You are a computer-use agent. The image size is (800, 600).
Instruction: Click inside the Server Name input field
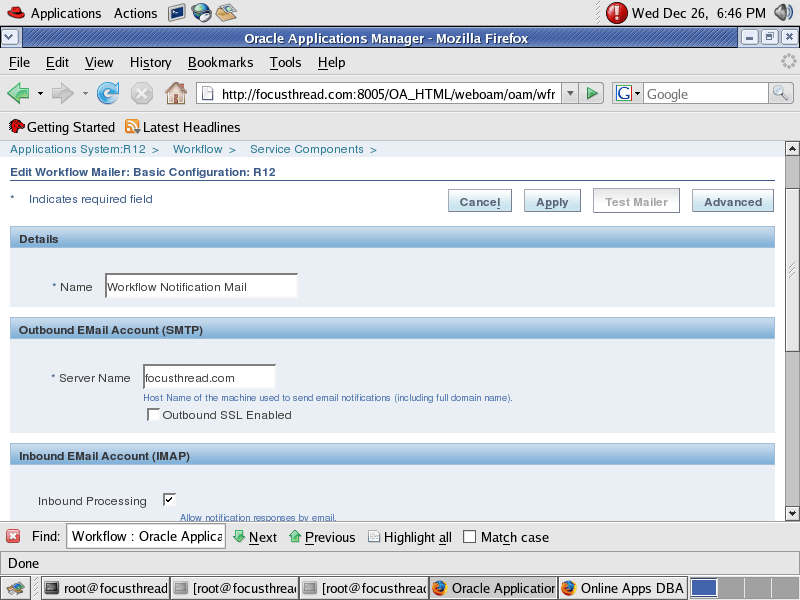click(x=208, y=376)
